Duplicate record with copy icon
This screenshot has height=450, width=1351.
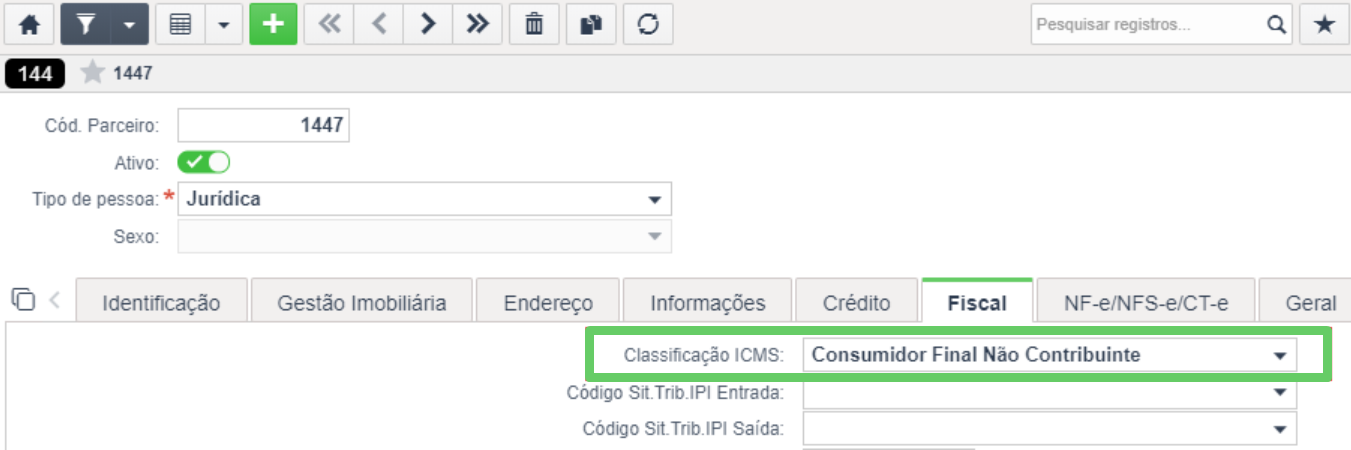(591, 25)
